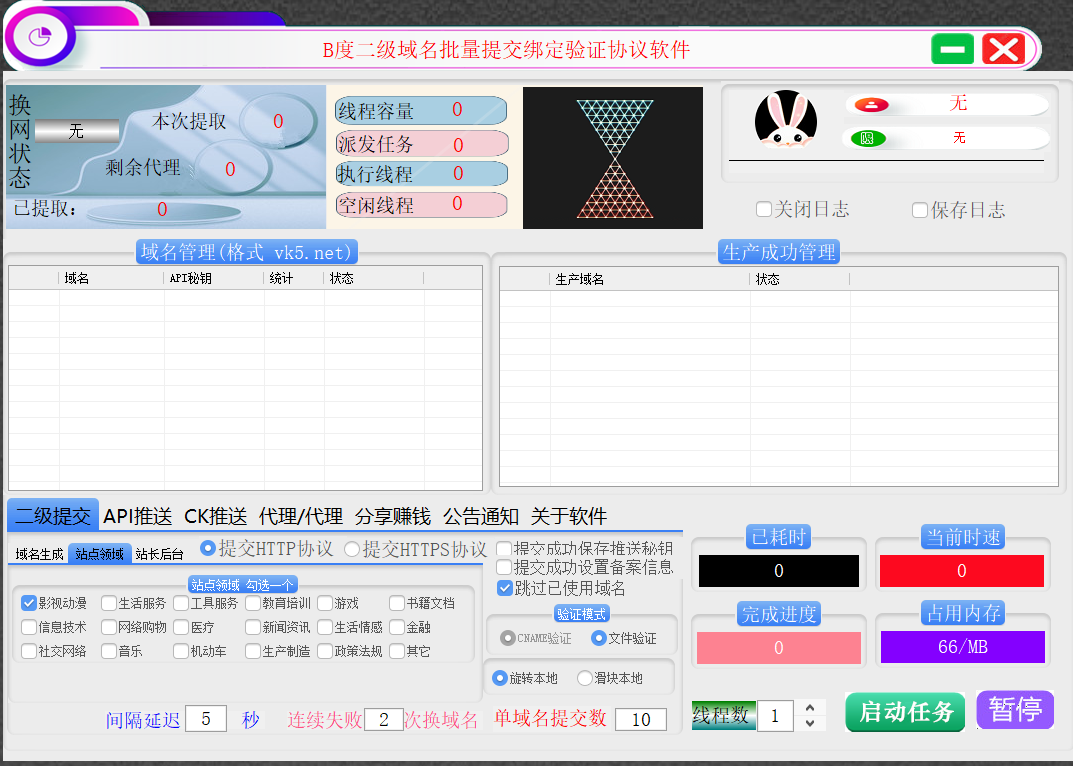Image resolution: width=1073 pixels, height=766 pixels.
Task: Switch to the API推送 tab
Action: pos(138,516)
